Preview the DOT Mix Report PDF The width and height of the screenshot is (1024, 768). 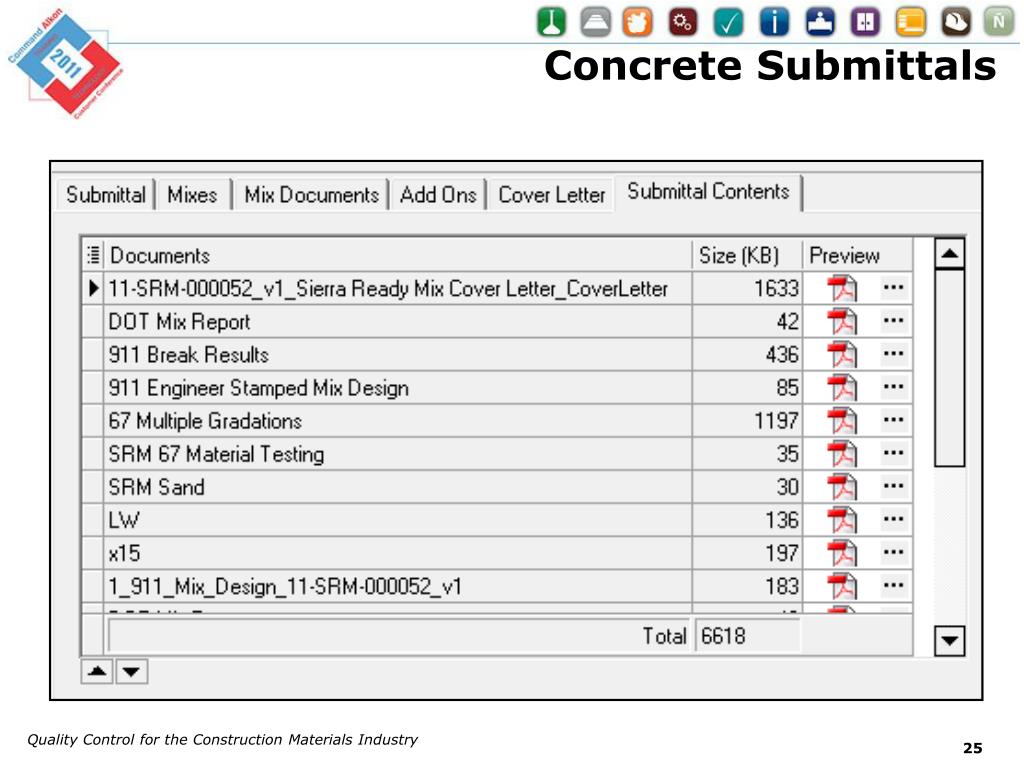[842, 322]
